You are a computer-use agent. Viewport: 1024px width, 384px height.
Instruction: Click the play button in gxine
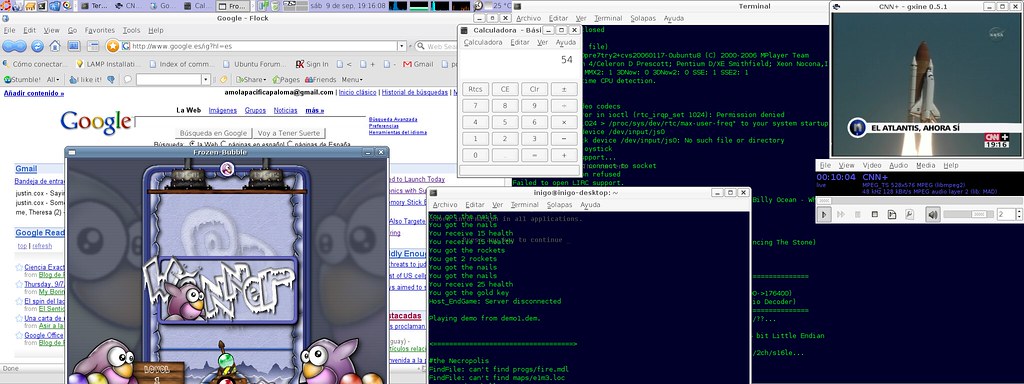tap(824, 214)
